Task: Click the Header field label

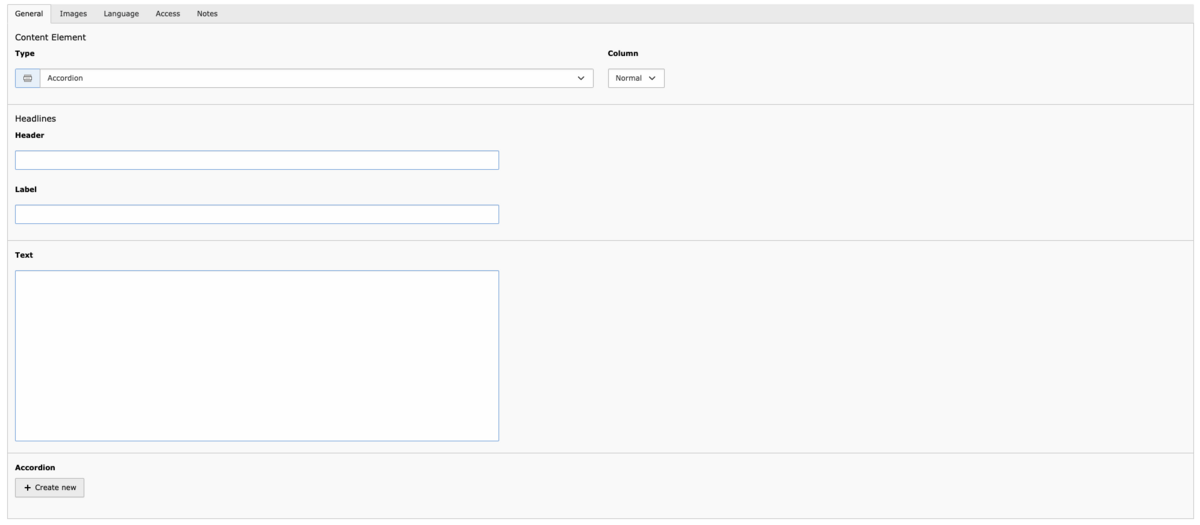Action: (x=30, y=135)
